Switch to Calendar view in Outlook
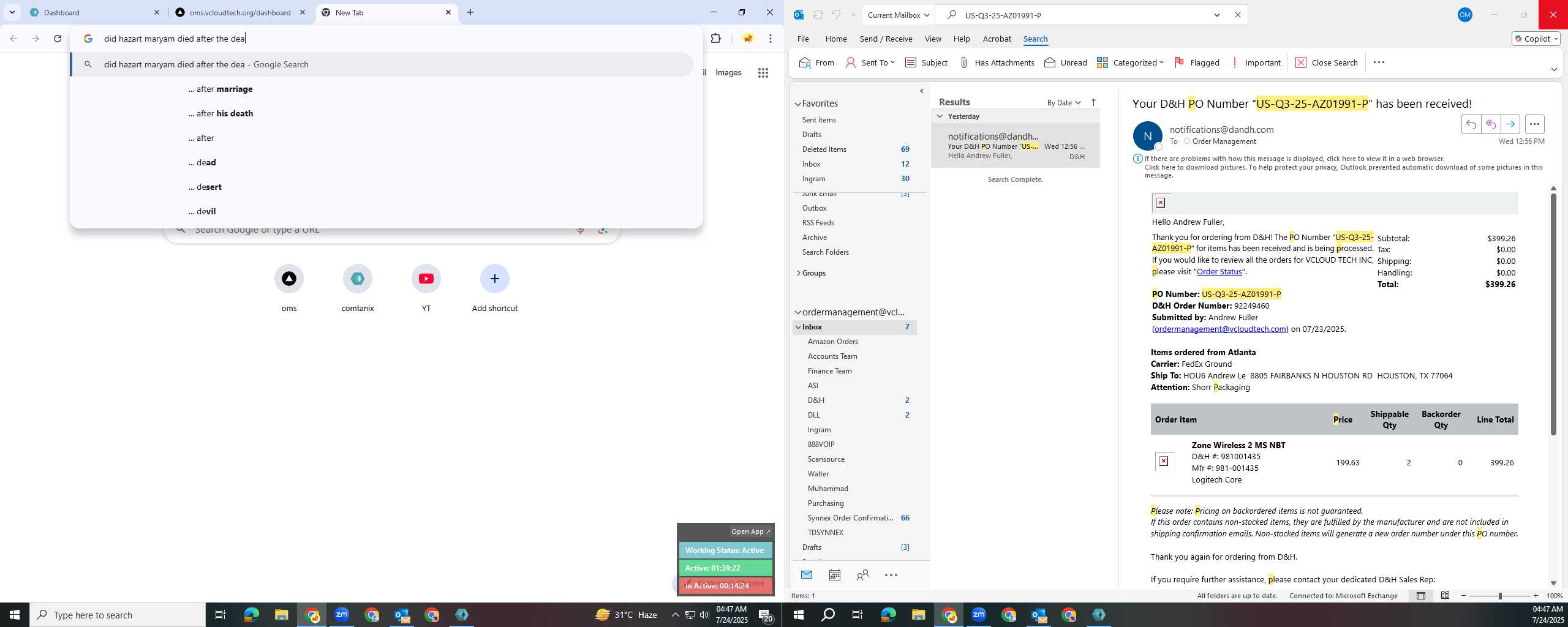The image size is (1568, 627). [x=834, y=575]
